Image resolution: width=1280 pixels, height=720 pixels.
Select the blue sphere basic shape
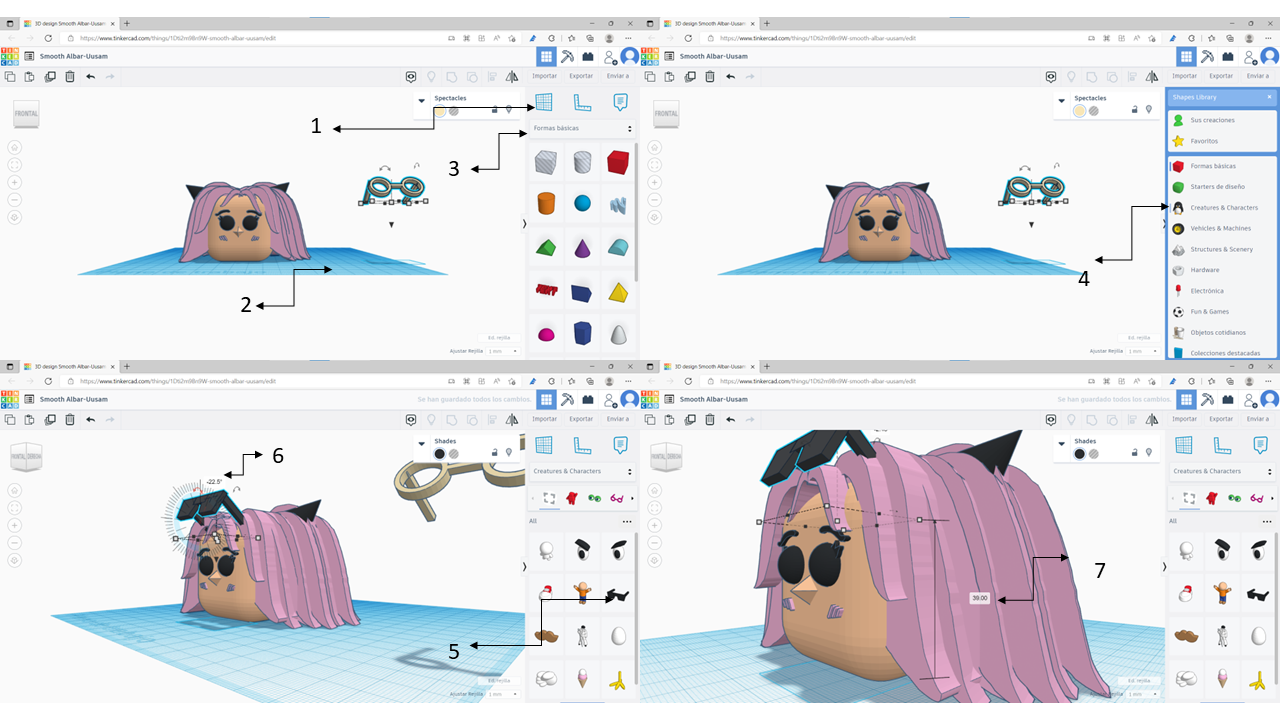582,203
